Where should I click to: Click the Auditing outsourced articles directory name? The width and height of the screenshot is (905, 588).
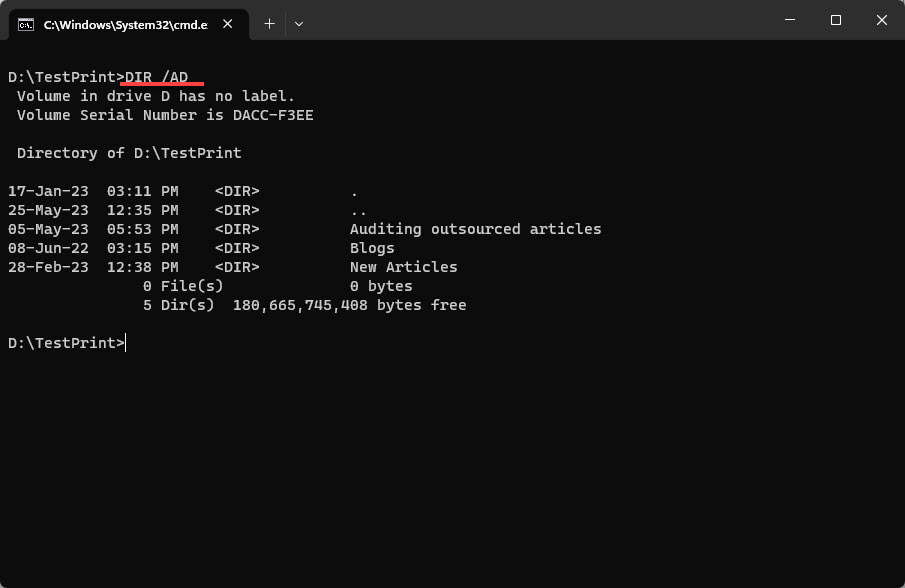pyautogui.click(x=475, y=229)
